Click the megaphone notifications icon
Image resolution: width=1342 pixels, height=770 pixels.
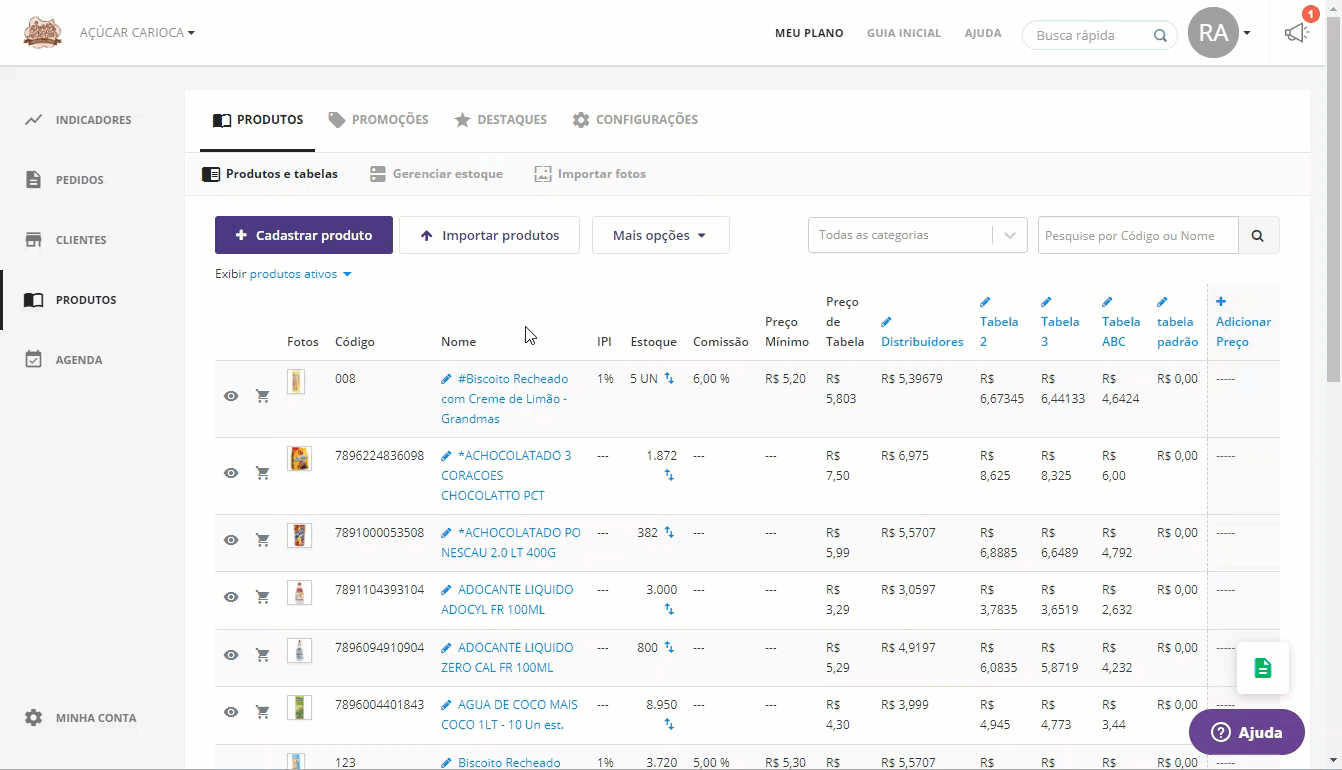point(1296,33)
